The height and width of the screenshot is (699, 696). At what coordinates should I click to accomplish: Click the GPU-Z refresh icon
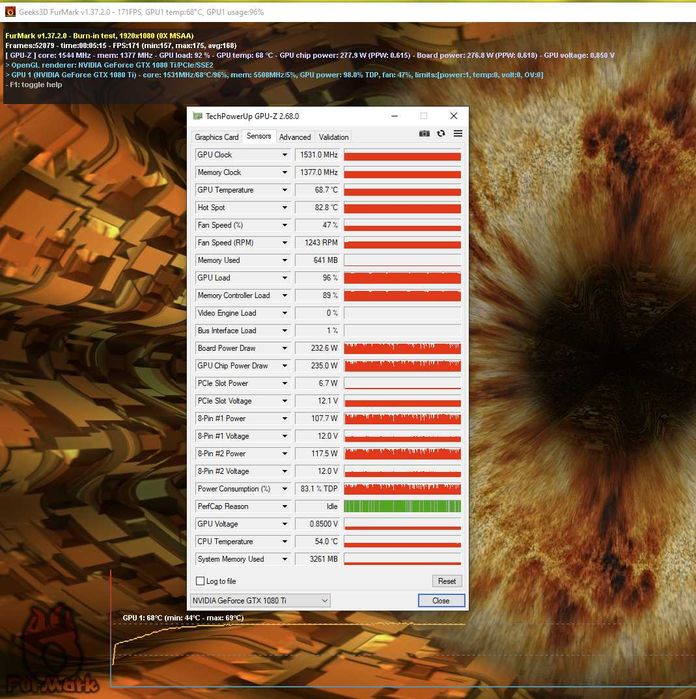441,134
